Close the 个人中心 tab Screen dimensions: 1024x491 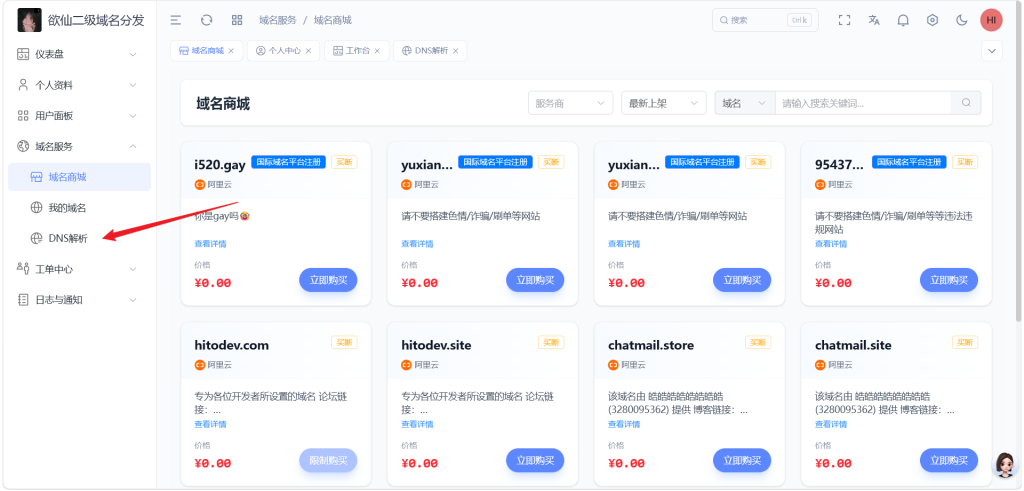pyautogui.click(x=309, y=50)
